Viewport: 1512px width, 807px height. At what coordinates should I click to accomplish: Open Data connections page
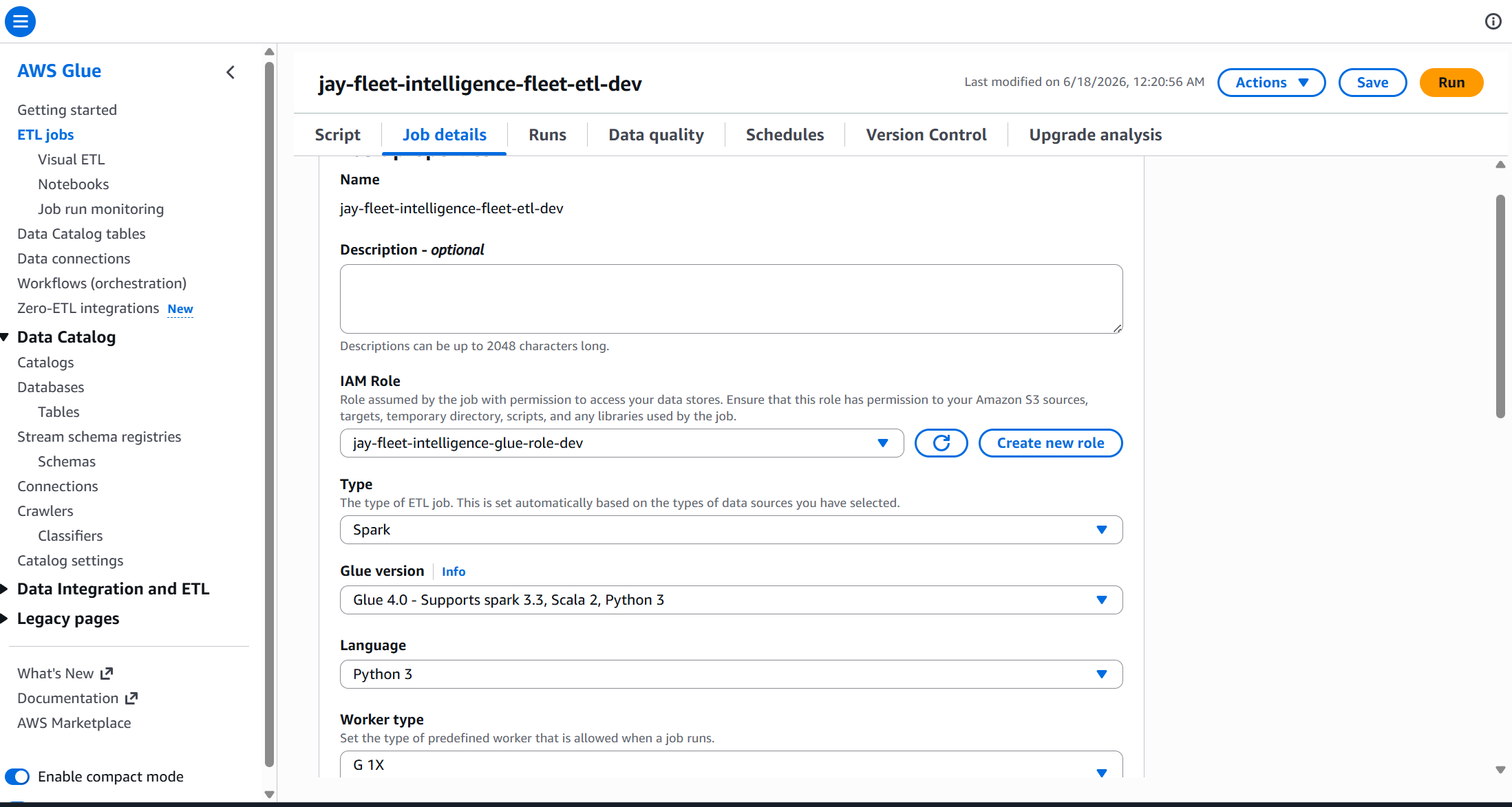click(74, 259)
